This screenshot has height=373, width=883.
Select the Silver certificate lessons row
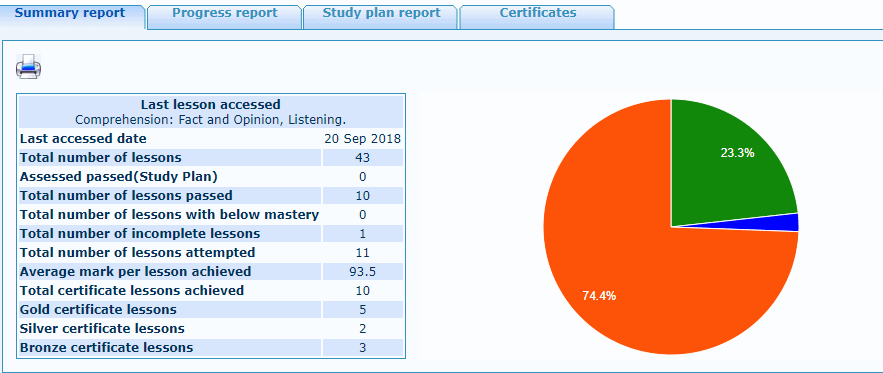211,328
